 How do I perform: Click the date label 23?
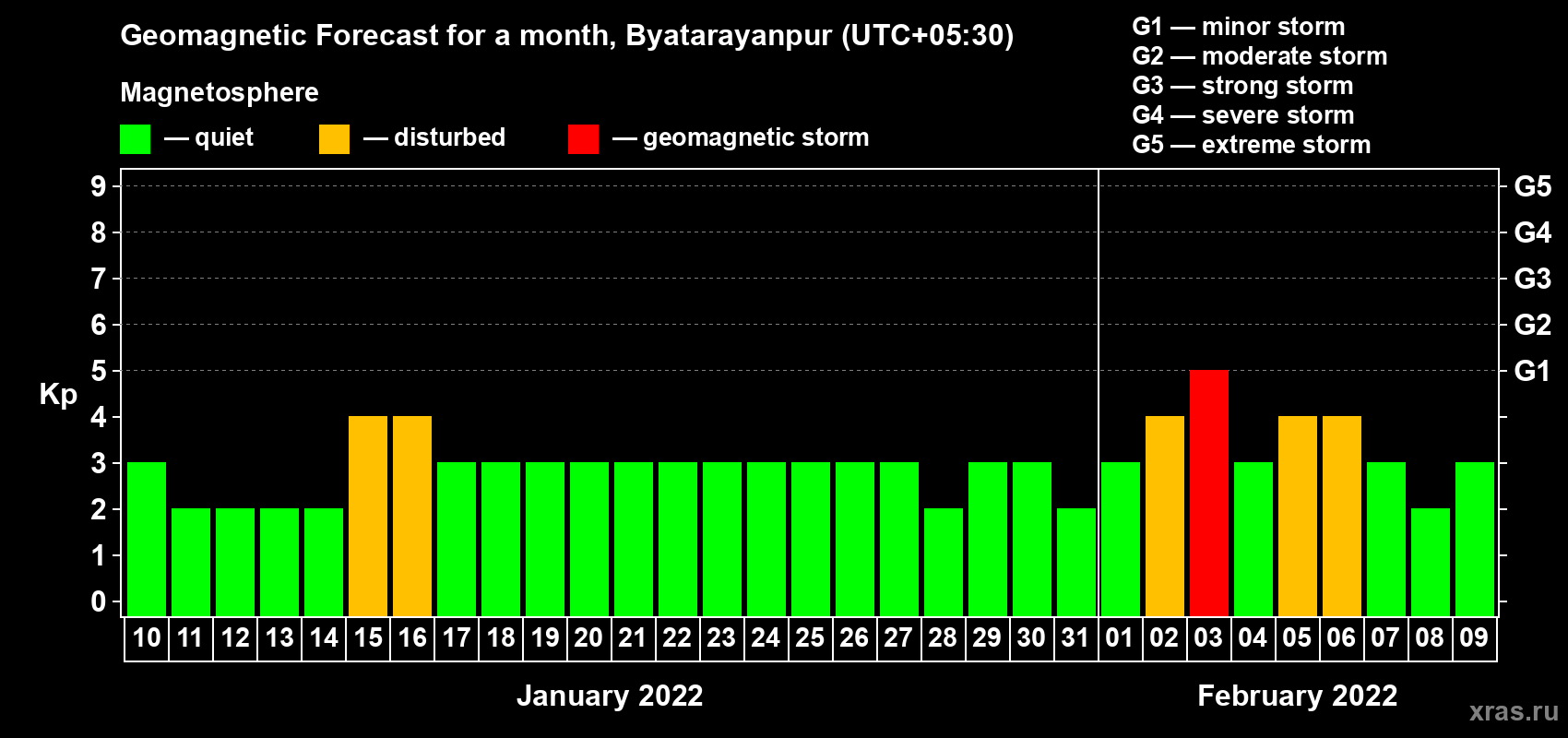pos(721,638)
